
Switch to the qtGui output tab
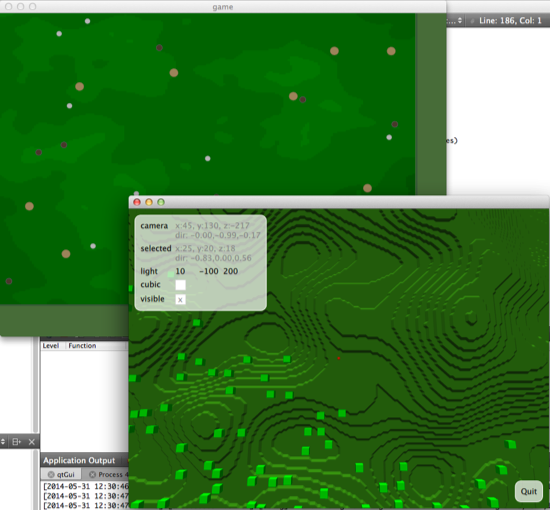62,474
